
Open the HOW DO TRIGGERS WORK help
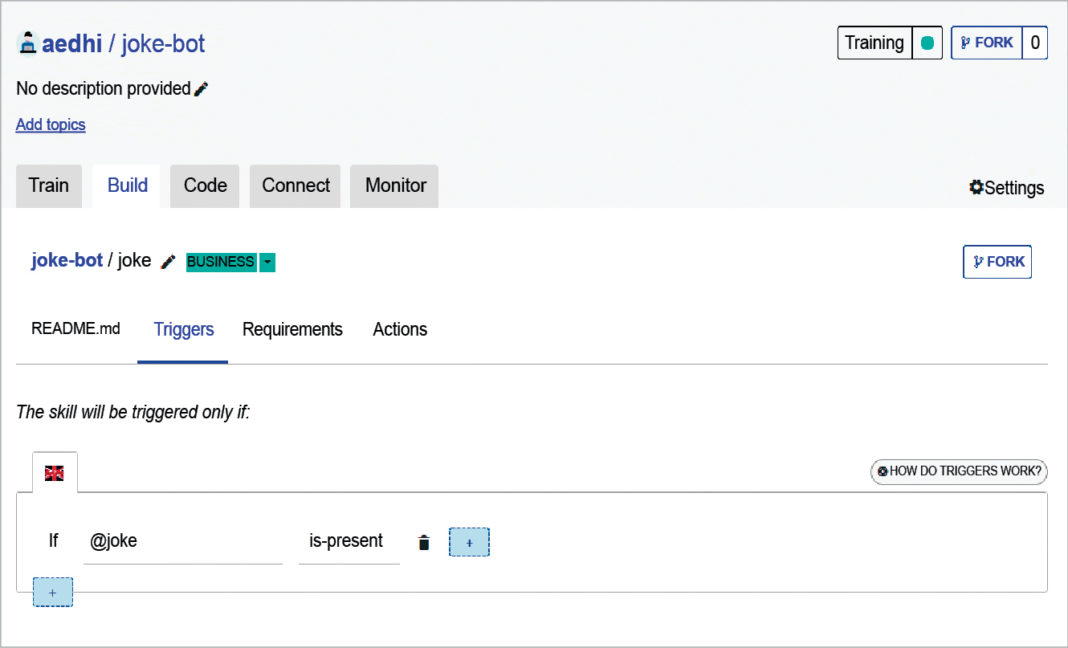[957, 471]
